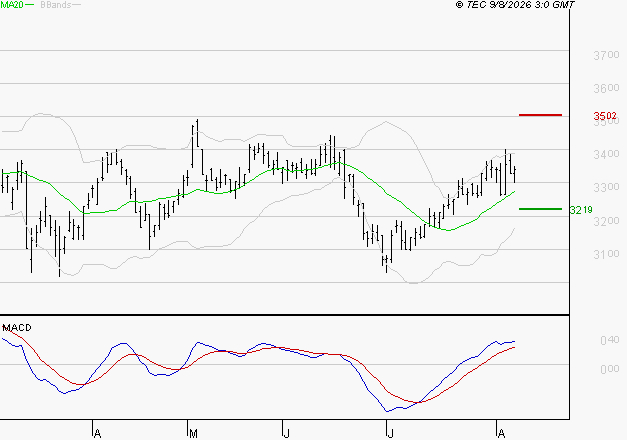Click the first J month marker
The height and width of the screenshot is (440, 627).
[x=286, y=434]
